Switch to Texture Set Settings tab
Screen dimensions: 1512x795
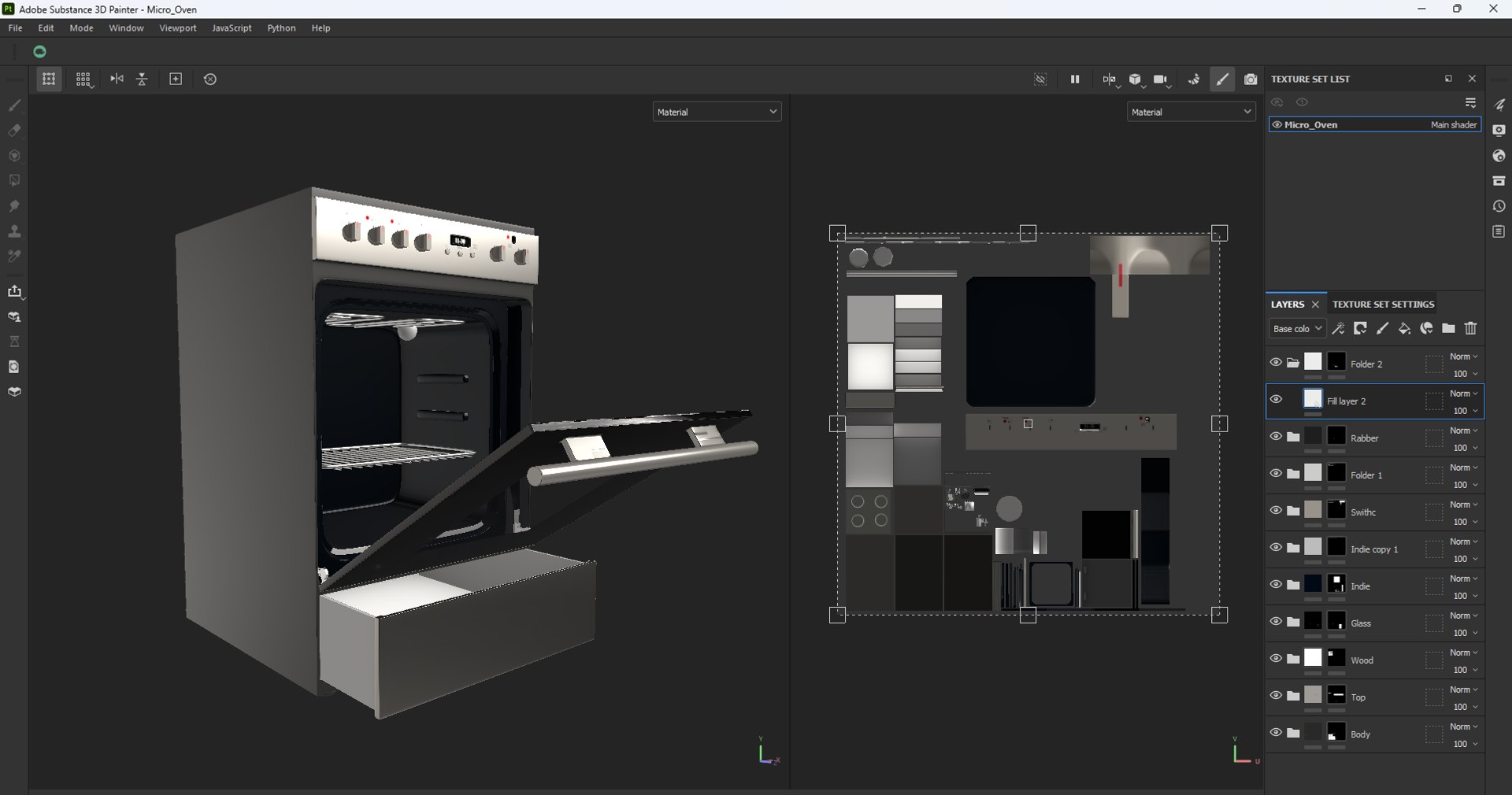click(1383, 304)
